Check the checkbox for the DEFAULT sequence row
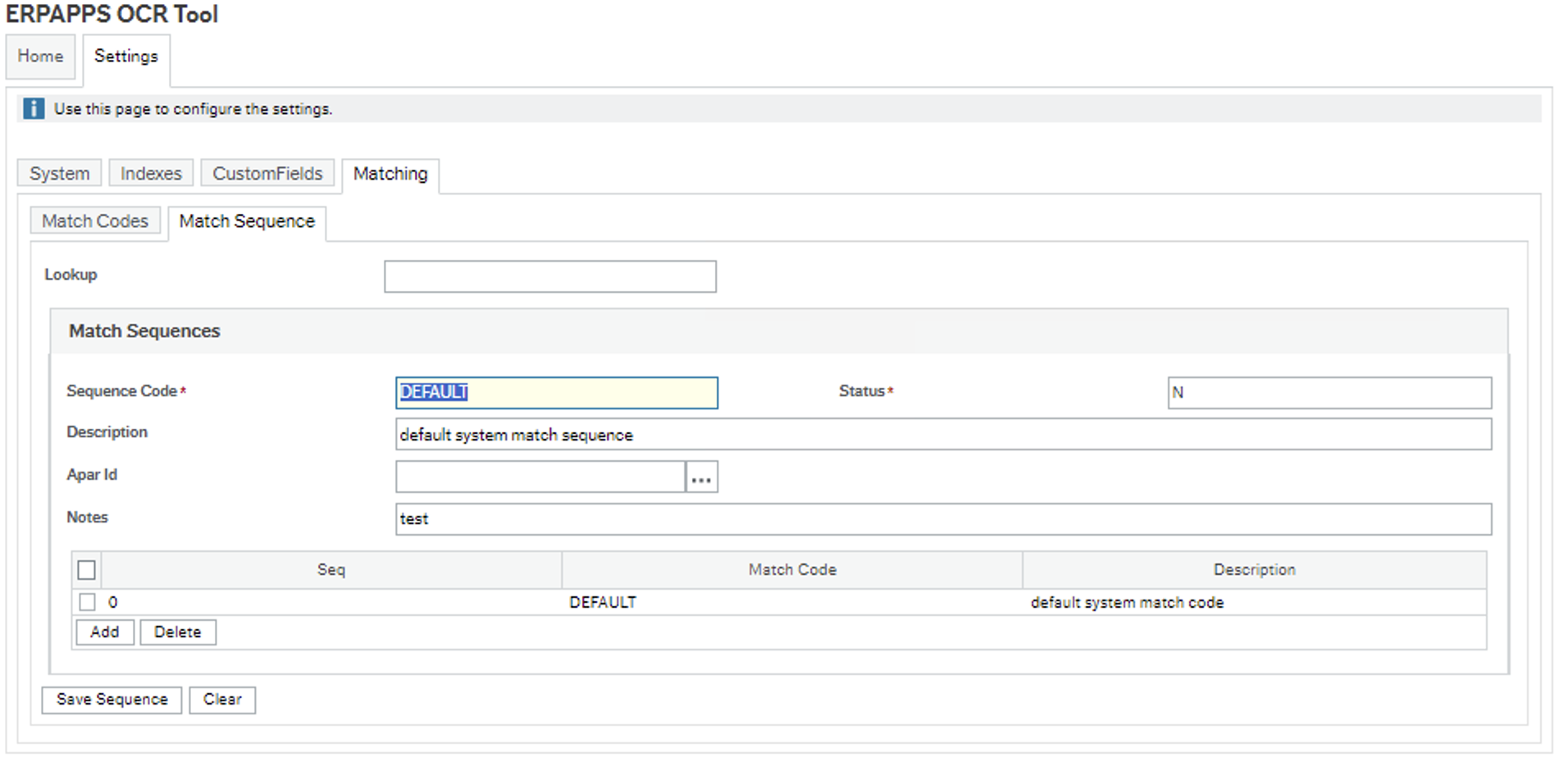Viewport: 1568px width, 771px height. (x=88, y=601)
